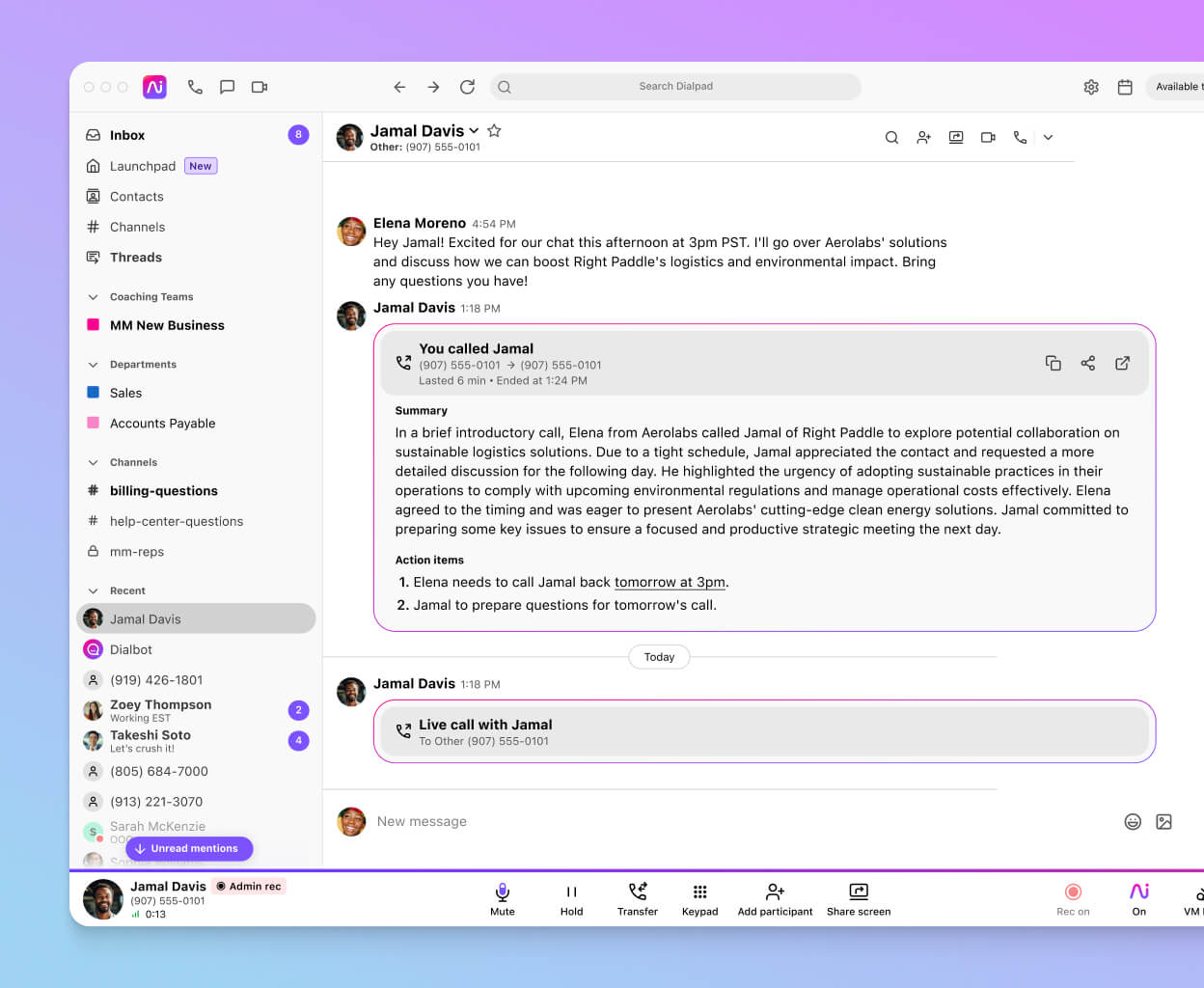Toggle call recording with Rec on
This screenshot has width=1204, height=988.
point(1073,898)
